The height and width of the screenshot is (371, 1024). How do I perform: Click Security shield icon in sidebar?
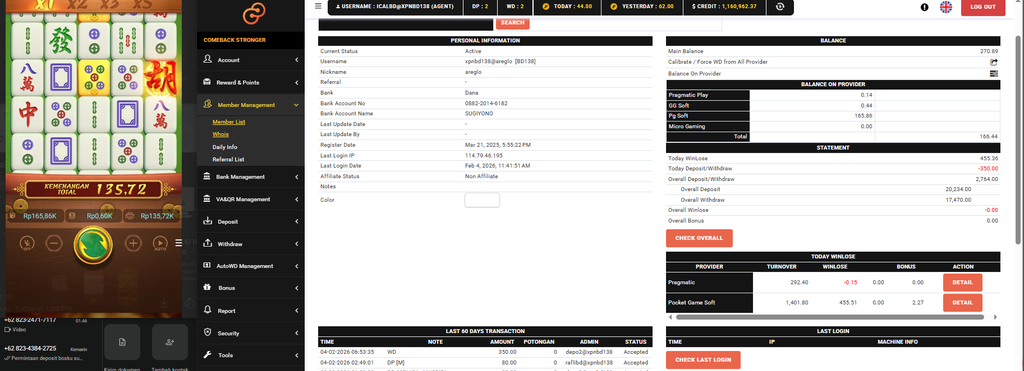point(207,333)
